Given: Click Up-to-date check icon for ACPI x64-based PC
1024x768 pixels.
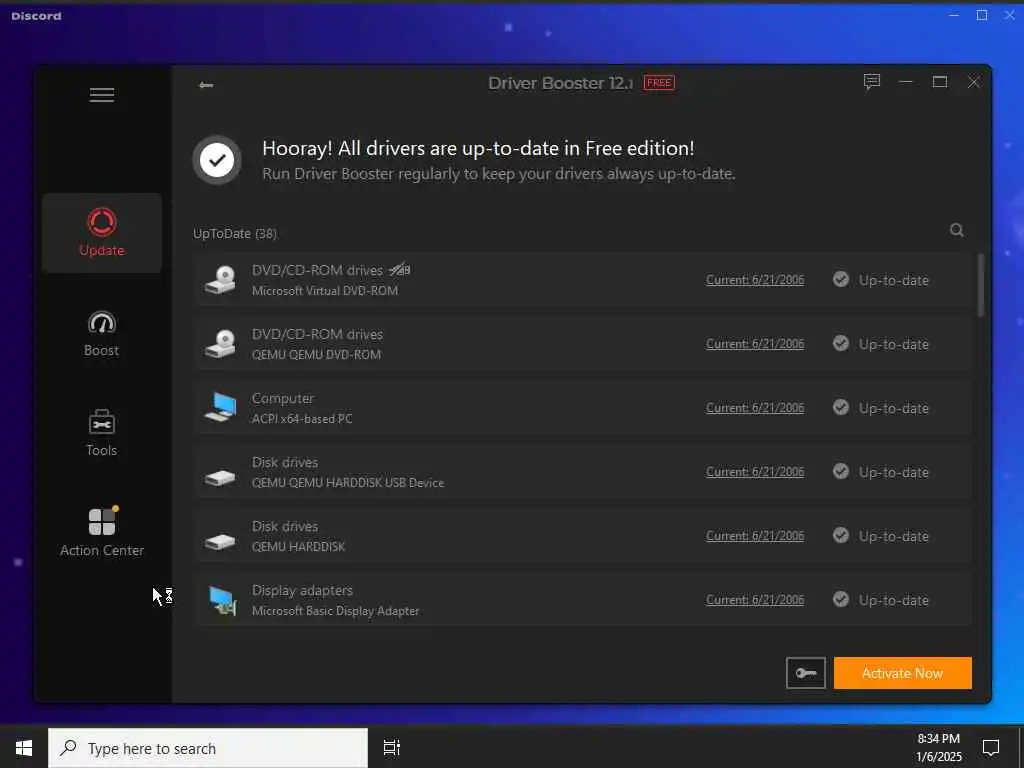Looking at the screenshot, I should pos(841,408).
